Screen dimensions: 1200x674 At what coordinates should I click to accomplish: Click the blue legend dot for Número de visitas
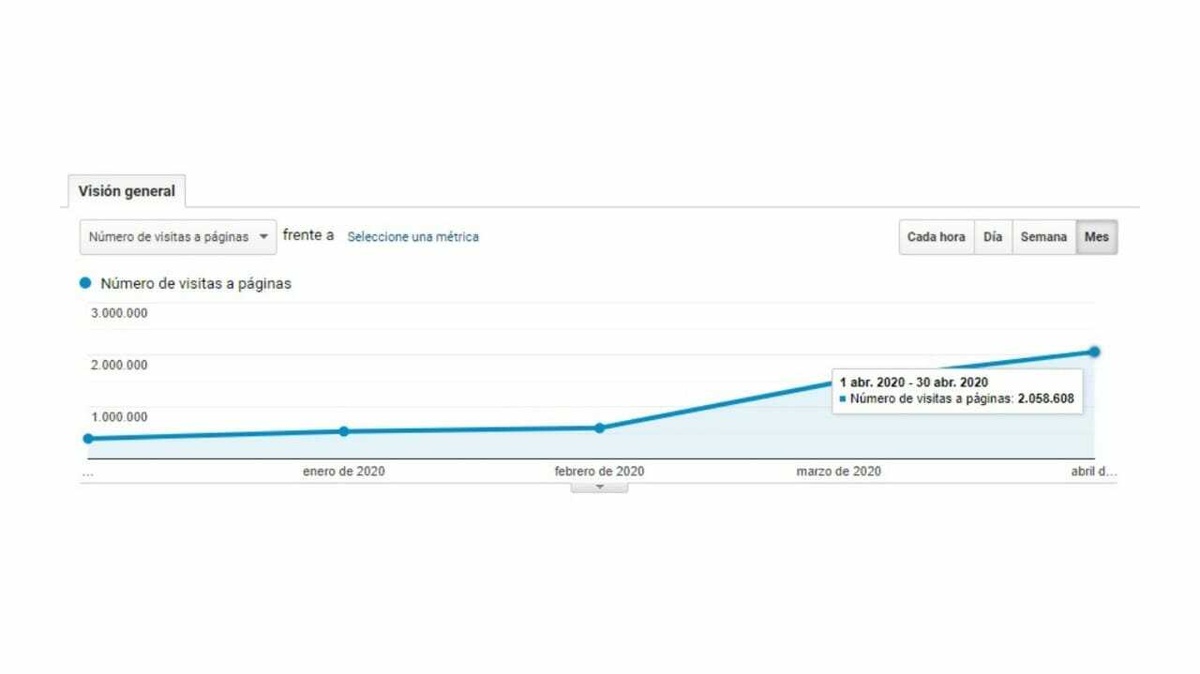pos(85,283)
